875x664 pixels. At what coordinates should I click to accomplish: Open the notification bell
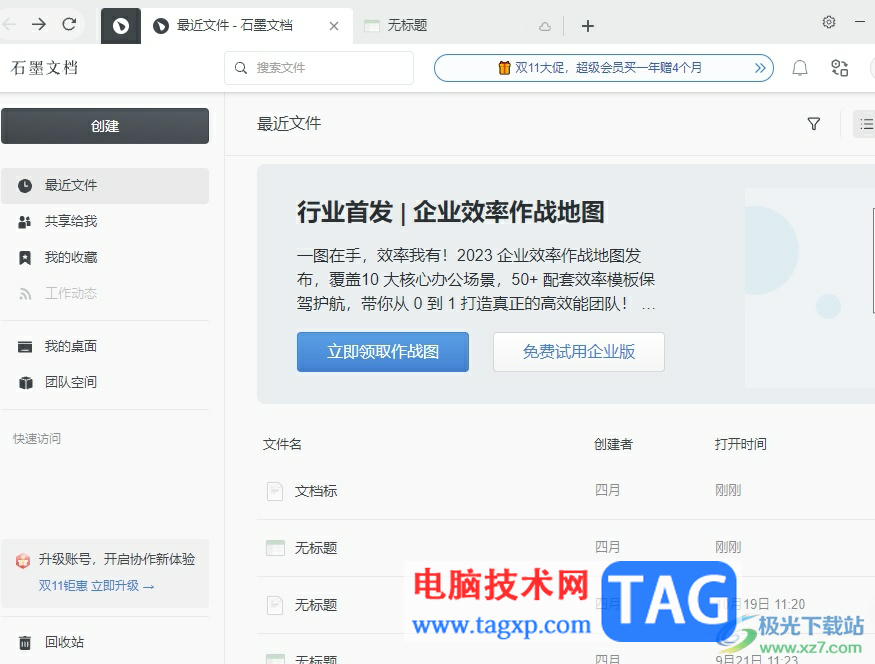800,68
